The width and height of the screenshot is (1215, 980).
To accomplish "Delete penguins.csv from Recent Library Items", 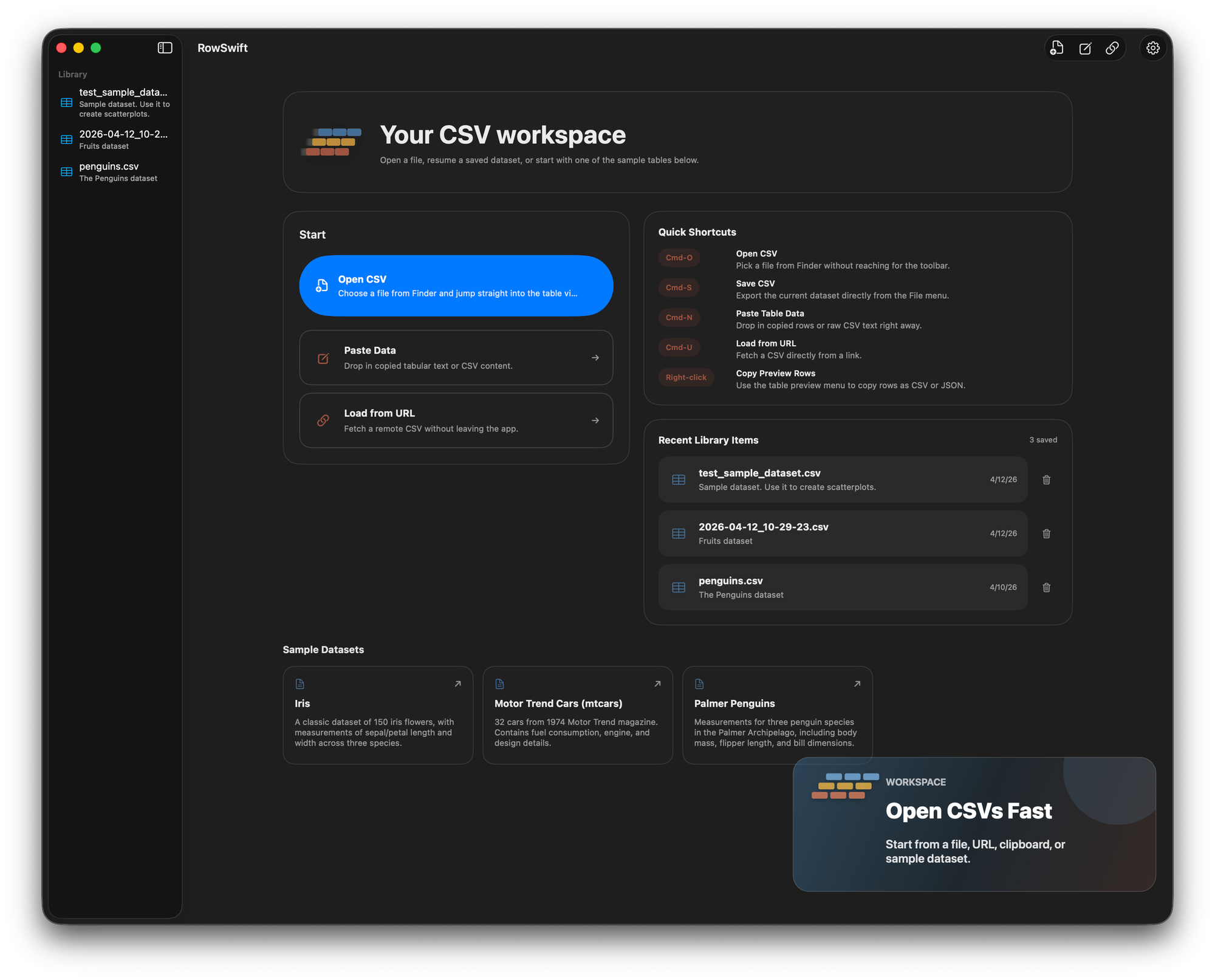I will (x=1046, y=587).
